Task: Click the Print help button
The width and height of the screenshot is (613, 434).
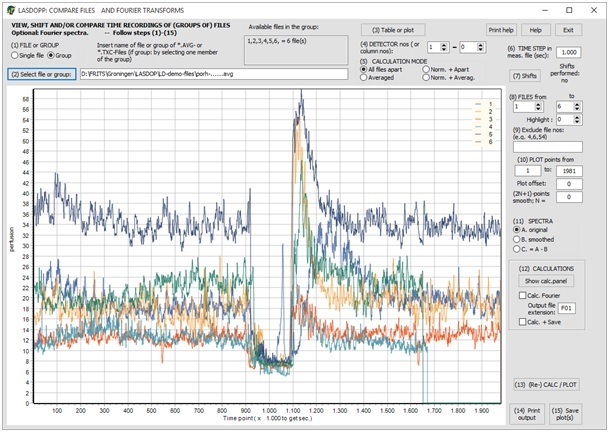Action: [501, 30]
